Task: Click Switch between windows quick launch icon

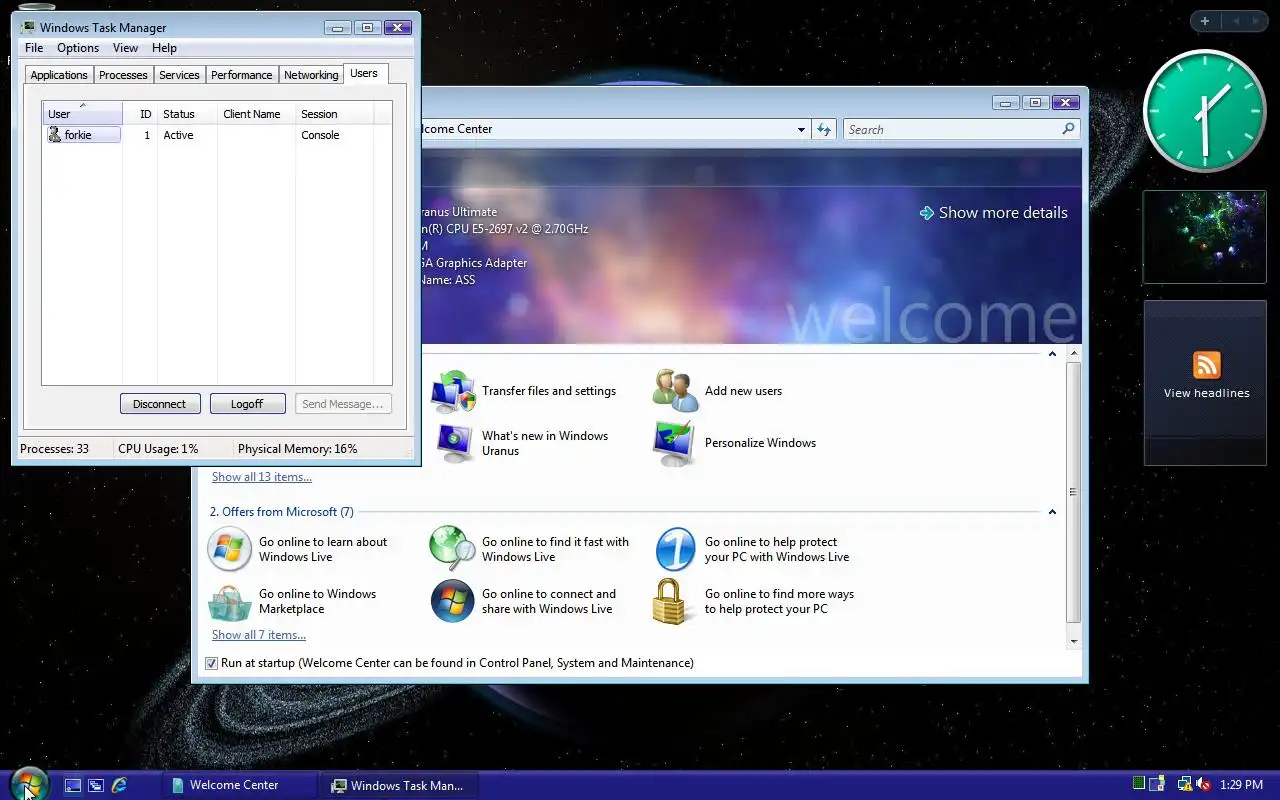Action: [x=96, y=785]
